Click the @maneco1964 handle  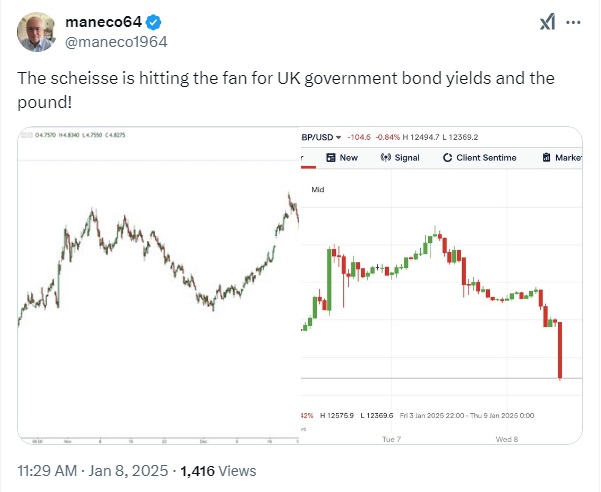point(116,42)
